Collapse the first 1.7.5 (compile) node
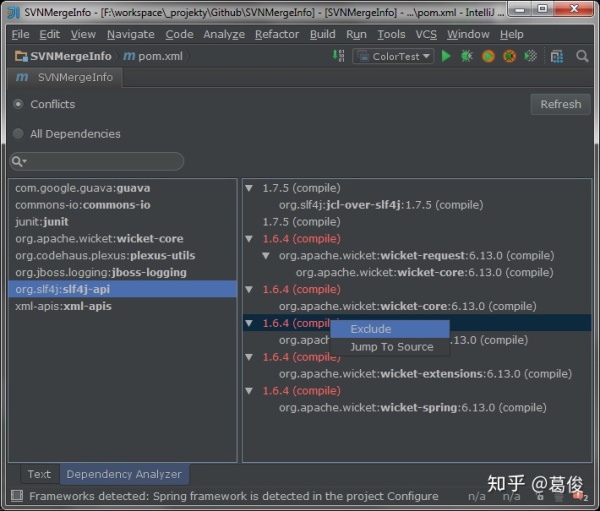This screenshot has width=600, height=511. tap(249, 188)
